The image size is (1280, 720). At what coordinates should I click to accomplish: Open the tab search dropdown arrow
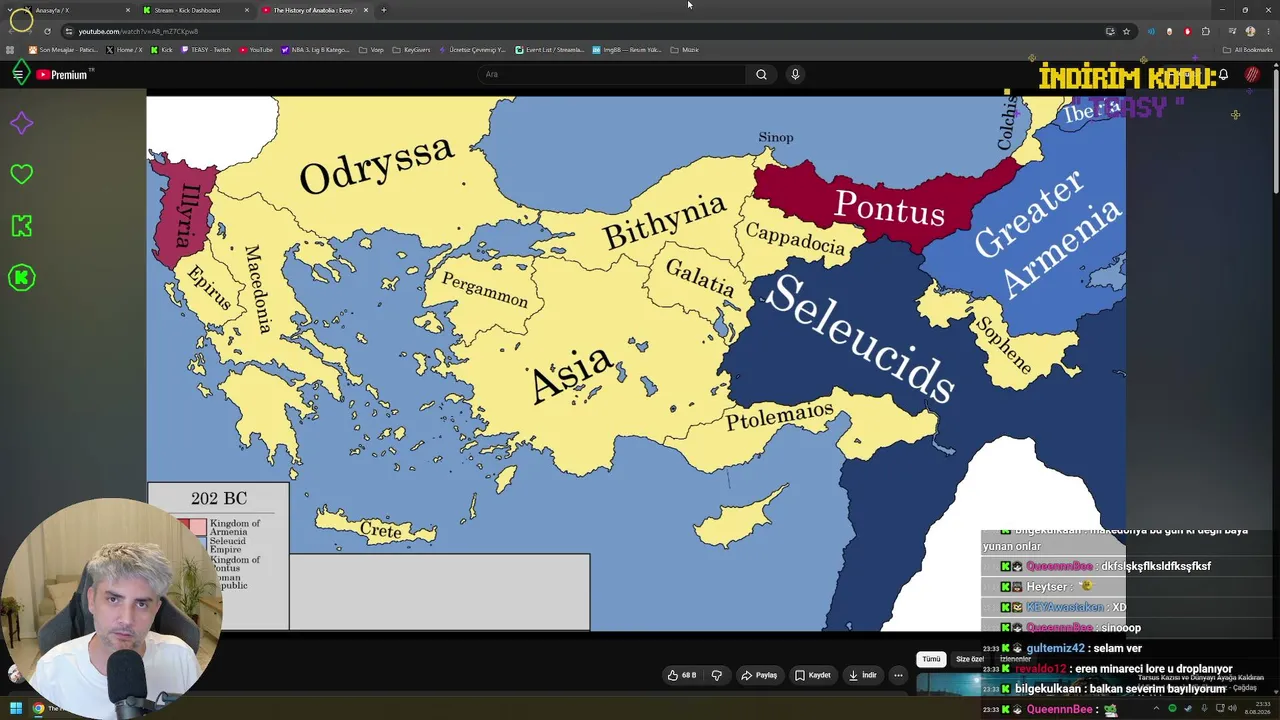pos(10,10)
